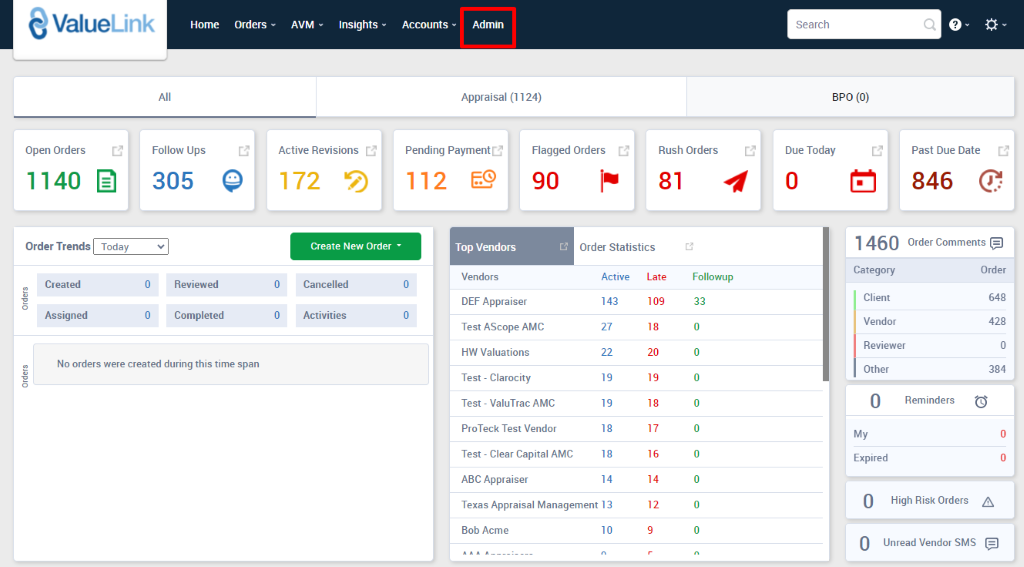
Task: Click the High Risk Orders warning triangle
Action: tap(988, 502)
